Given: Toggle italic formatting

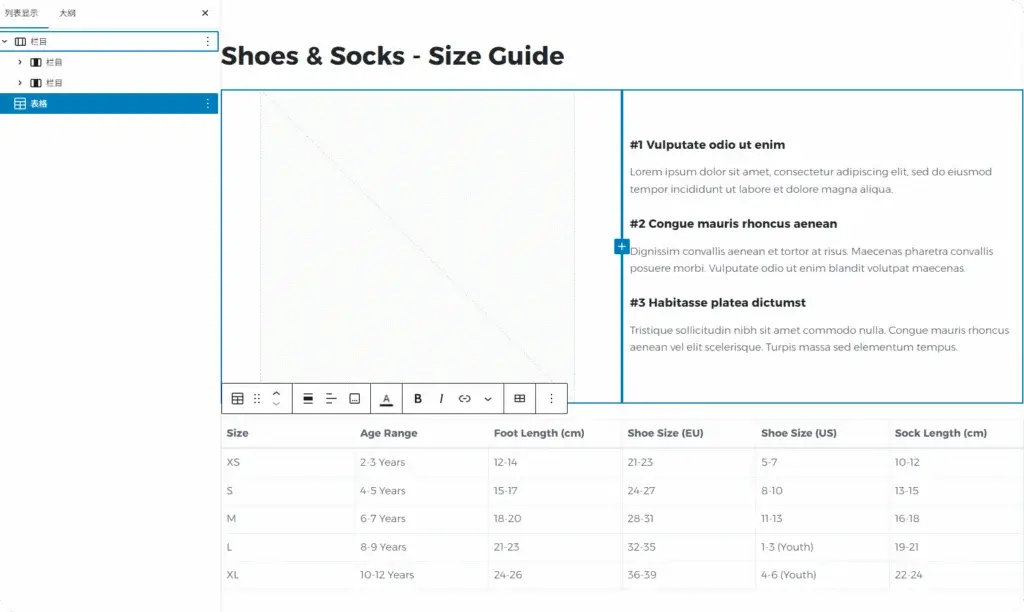Looking at the screenshot, I should click(441, 398).
